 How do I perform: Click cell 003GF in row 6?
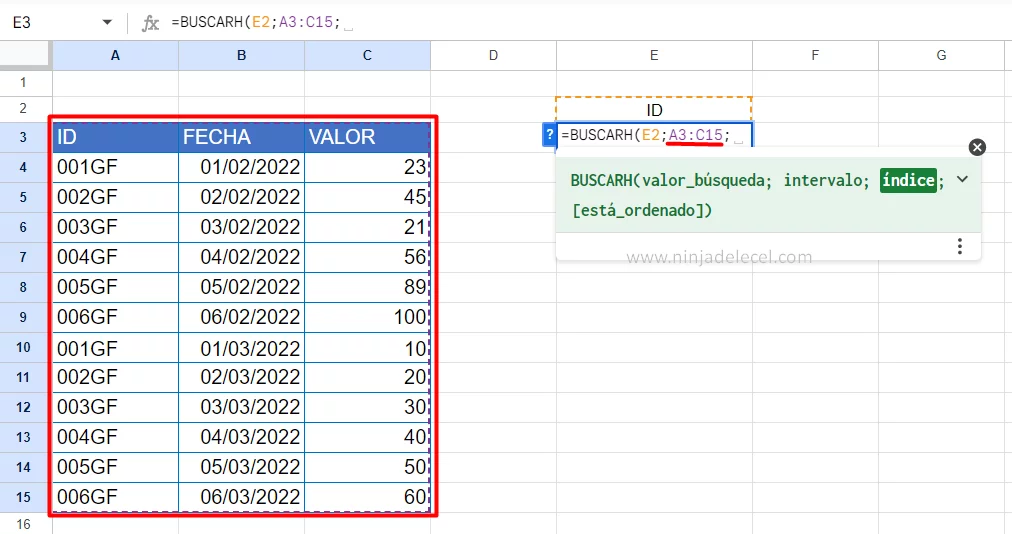116,227
